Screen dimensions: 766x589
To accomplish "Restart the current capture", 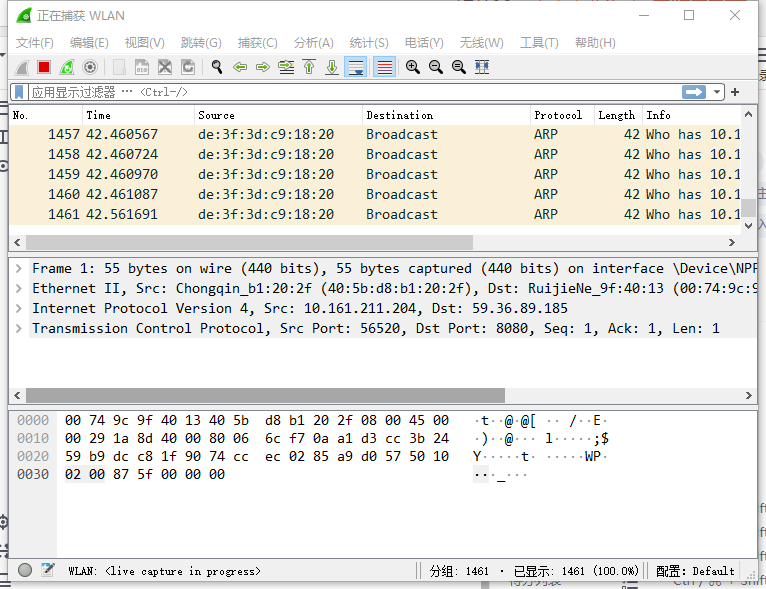I will [67, 67].
